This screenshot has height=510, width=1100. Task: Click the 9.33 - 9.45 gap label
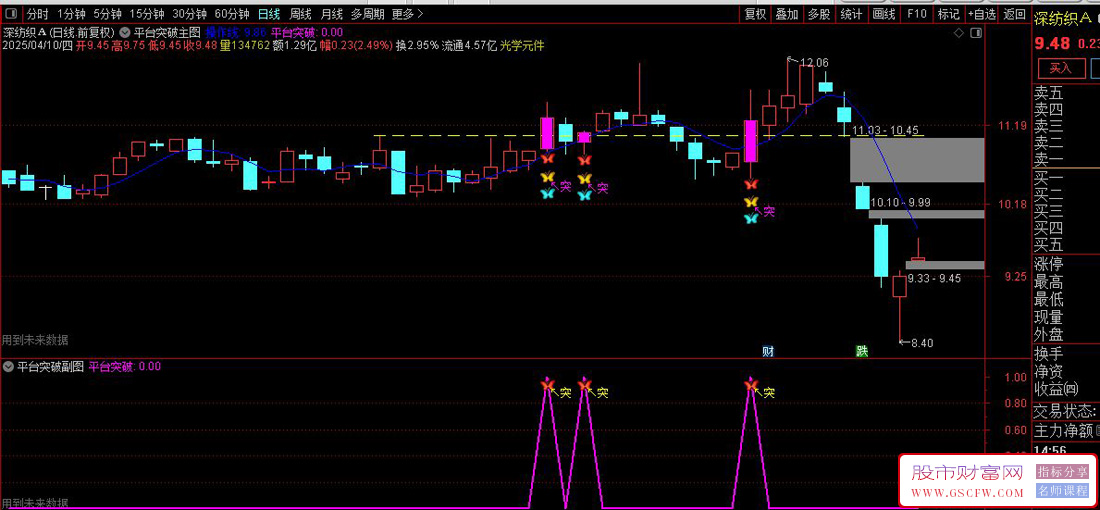click(x=934, y=279)
